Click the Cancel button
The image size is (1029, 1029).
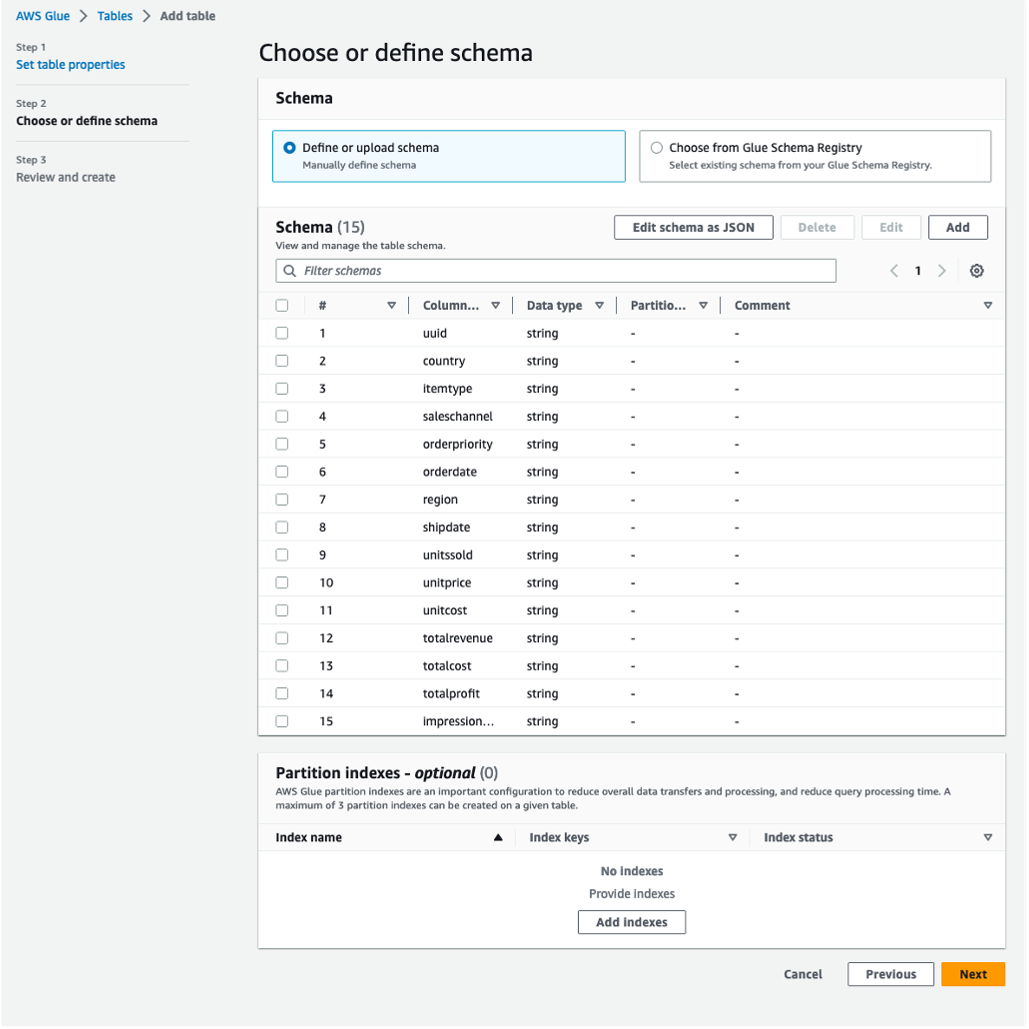(803, 975)
